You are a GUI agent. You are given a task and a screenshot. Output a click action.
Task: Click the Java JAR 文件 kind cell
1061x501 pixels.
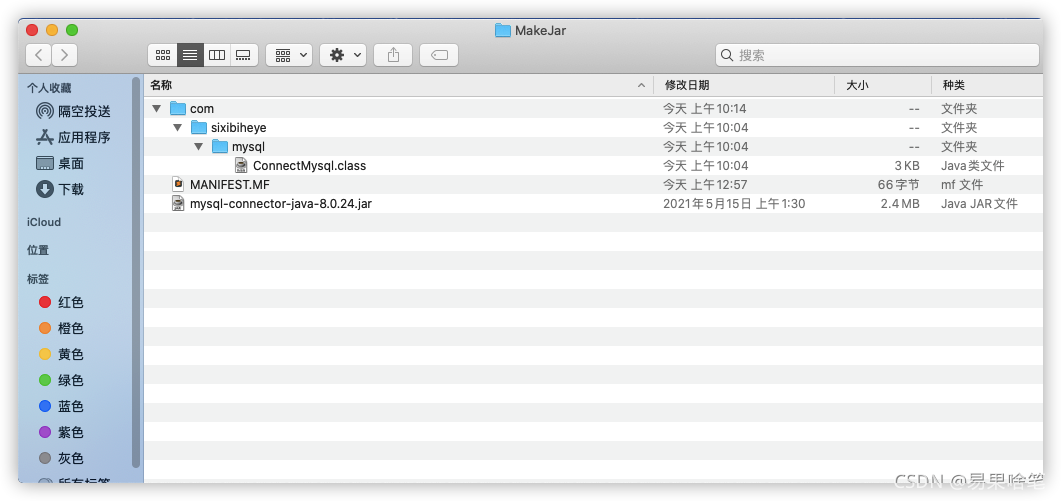979,203
